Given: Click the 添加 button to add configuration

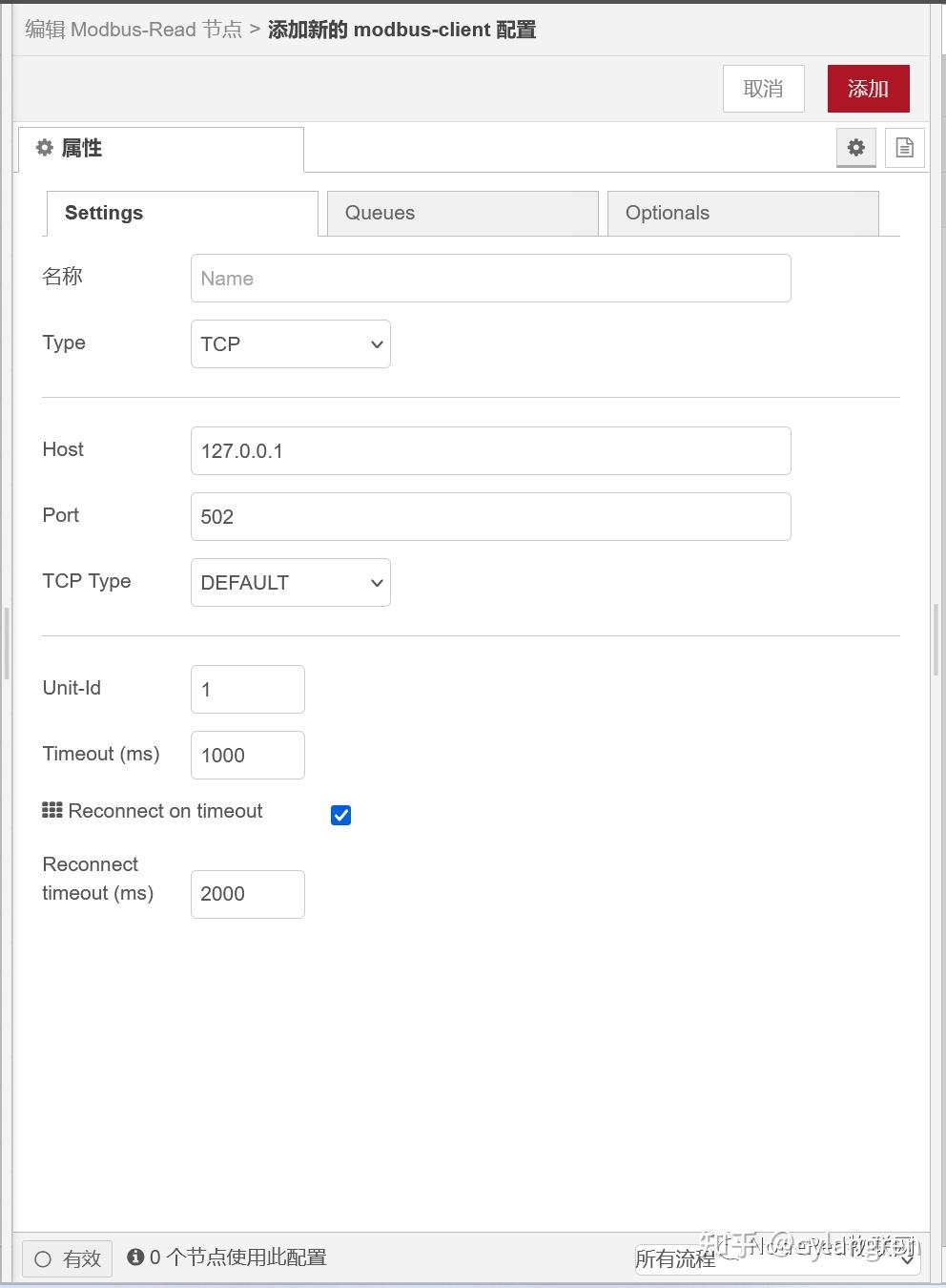Looking at the screenshot, I should [868, 88].
